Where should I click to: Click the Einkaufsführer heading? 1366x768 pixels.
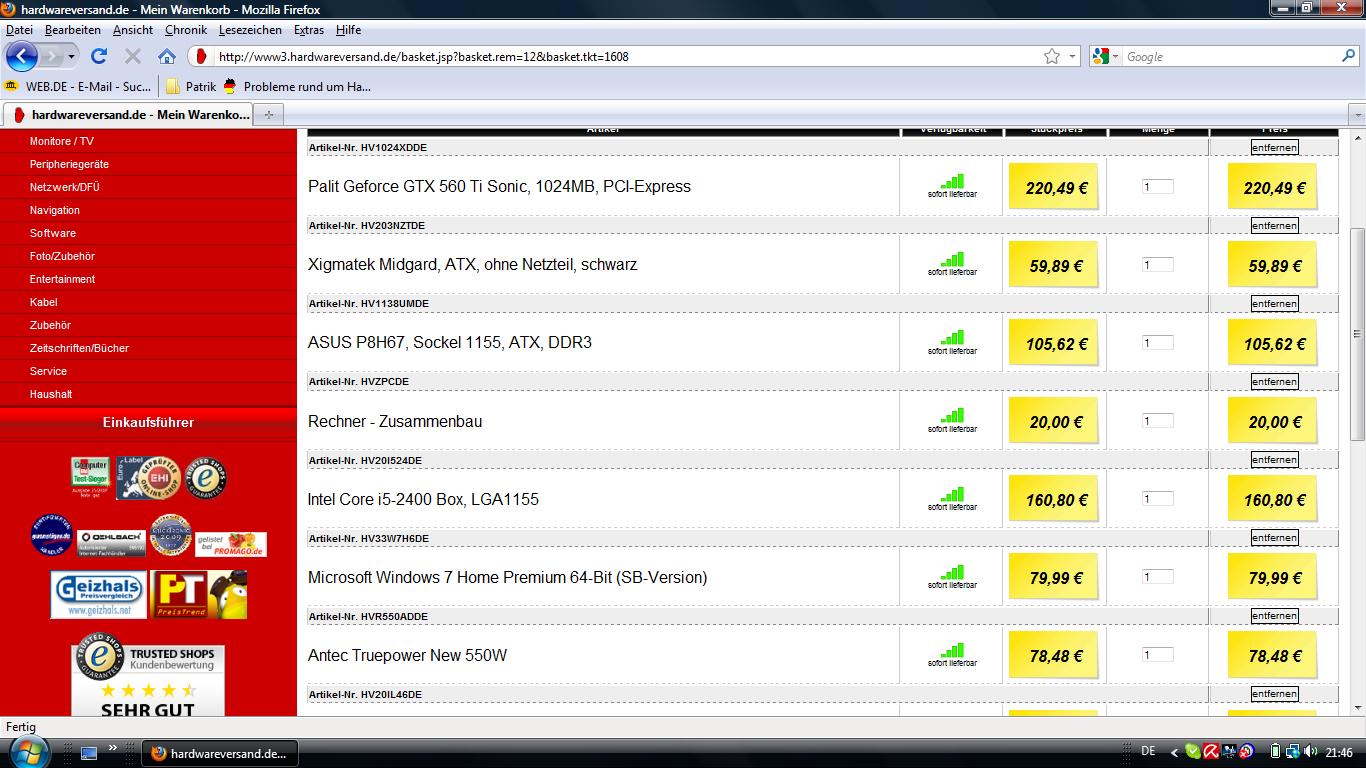tap(148, 423)
